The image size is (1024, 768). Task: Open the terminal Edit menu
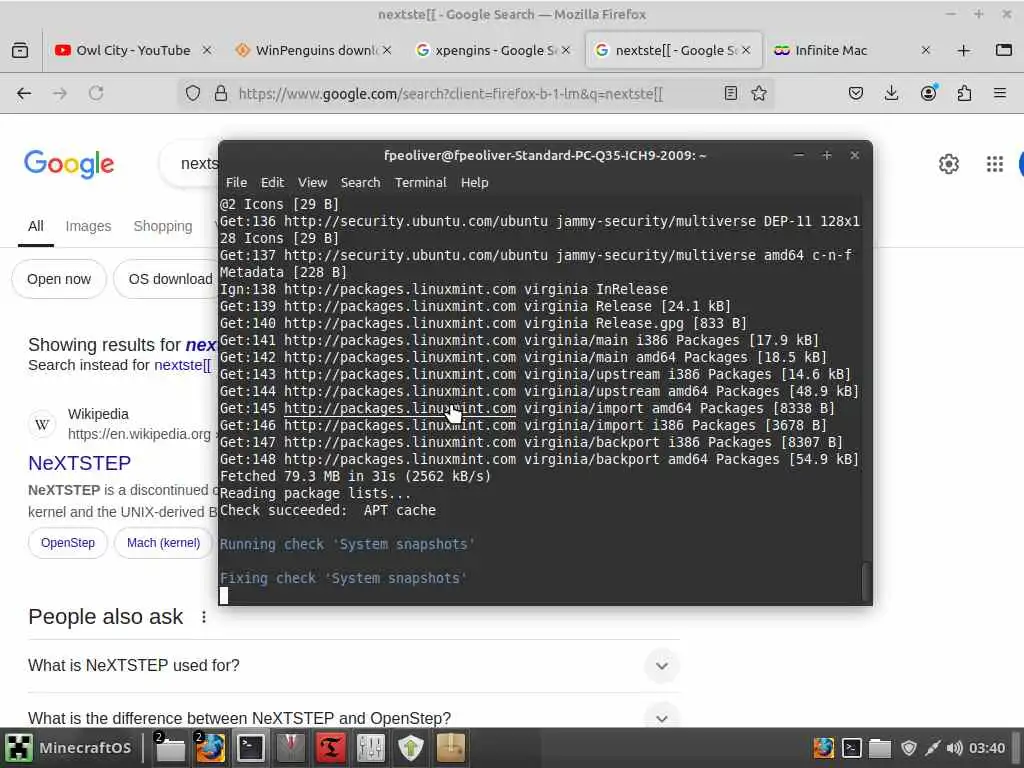272,183
